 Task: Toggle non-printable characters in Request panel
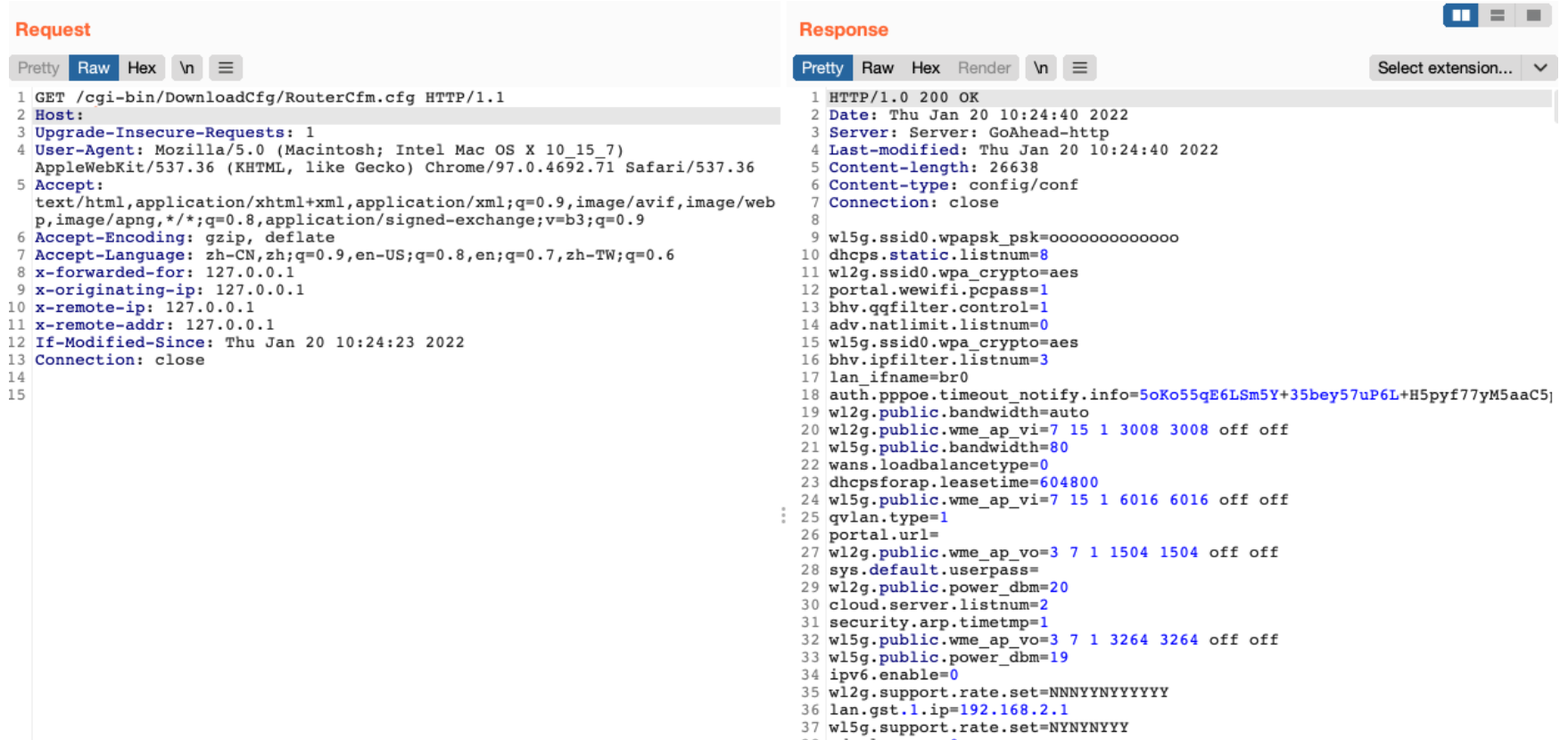point(186,68)
